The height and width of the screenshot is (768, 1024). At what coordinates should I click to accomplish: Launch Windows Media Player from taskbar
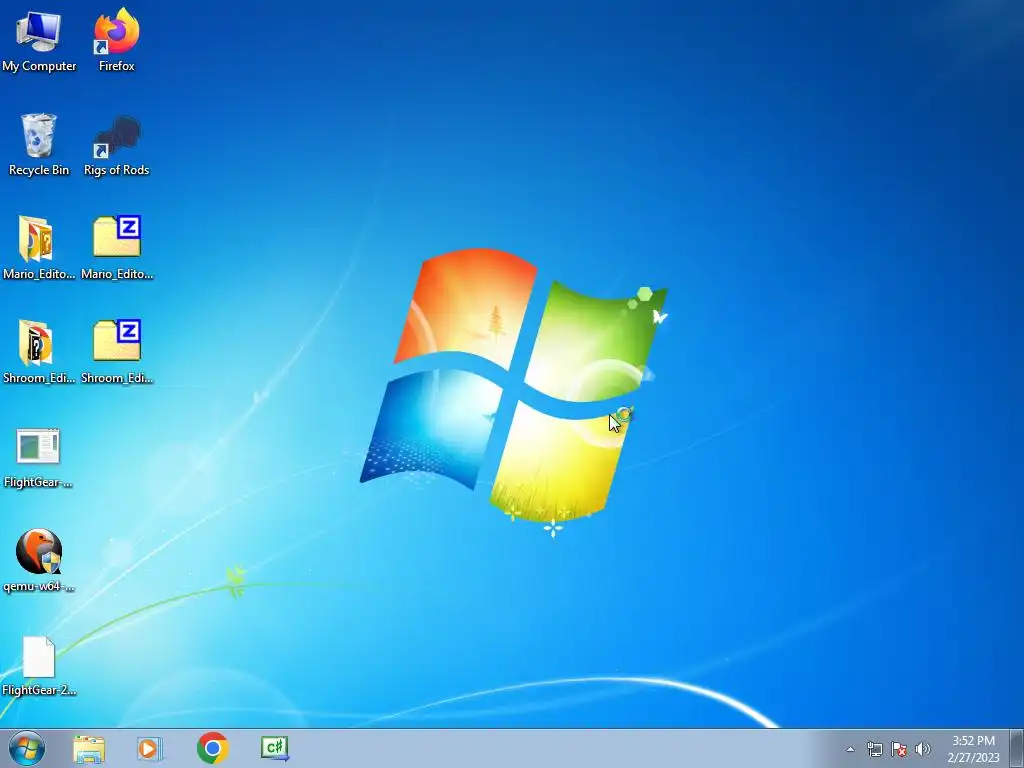click(150, 748)
